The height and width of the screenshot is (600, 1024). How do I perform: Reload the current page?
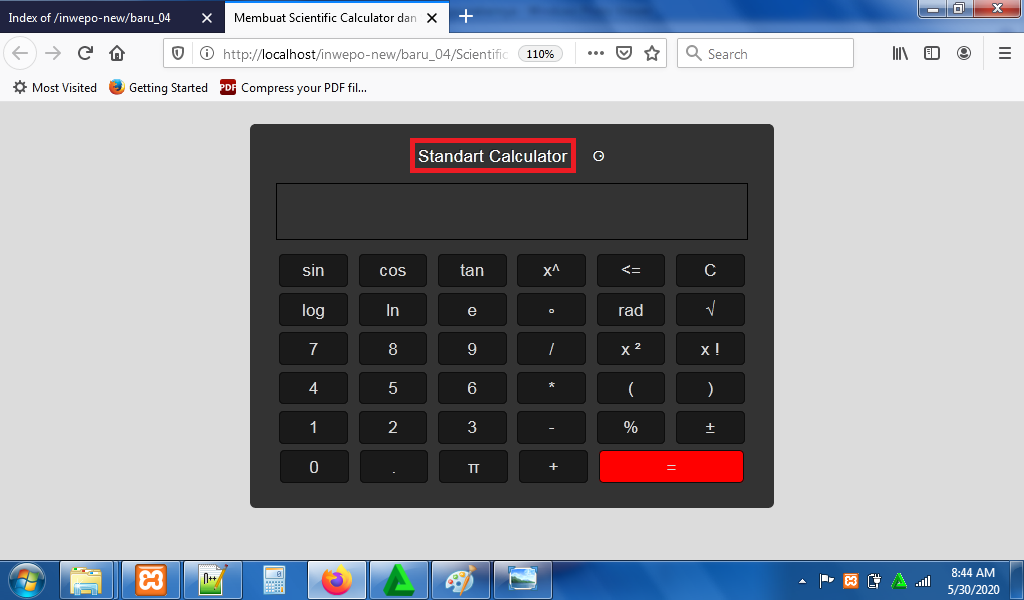(85, 54)
